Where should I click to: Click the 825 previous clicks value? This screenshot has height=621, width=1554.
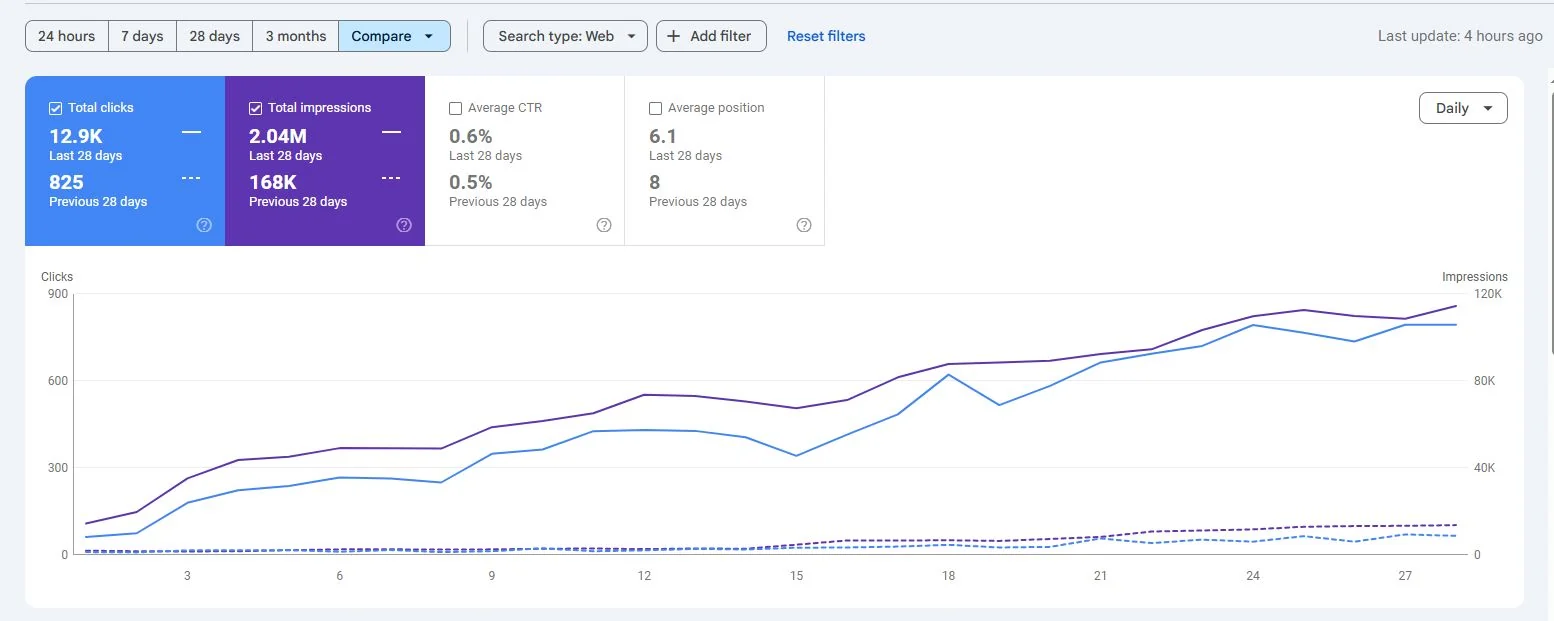tap(67, 182)
